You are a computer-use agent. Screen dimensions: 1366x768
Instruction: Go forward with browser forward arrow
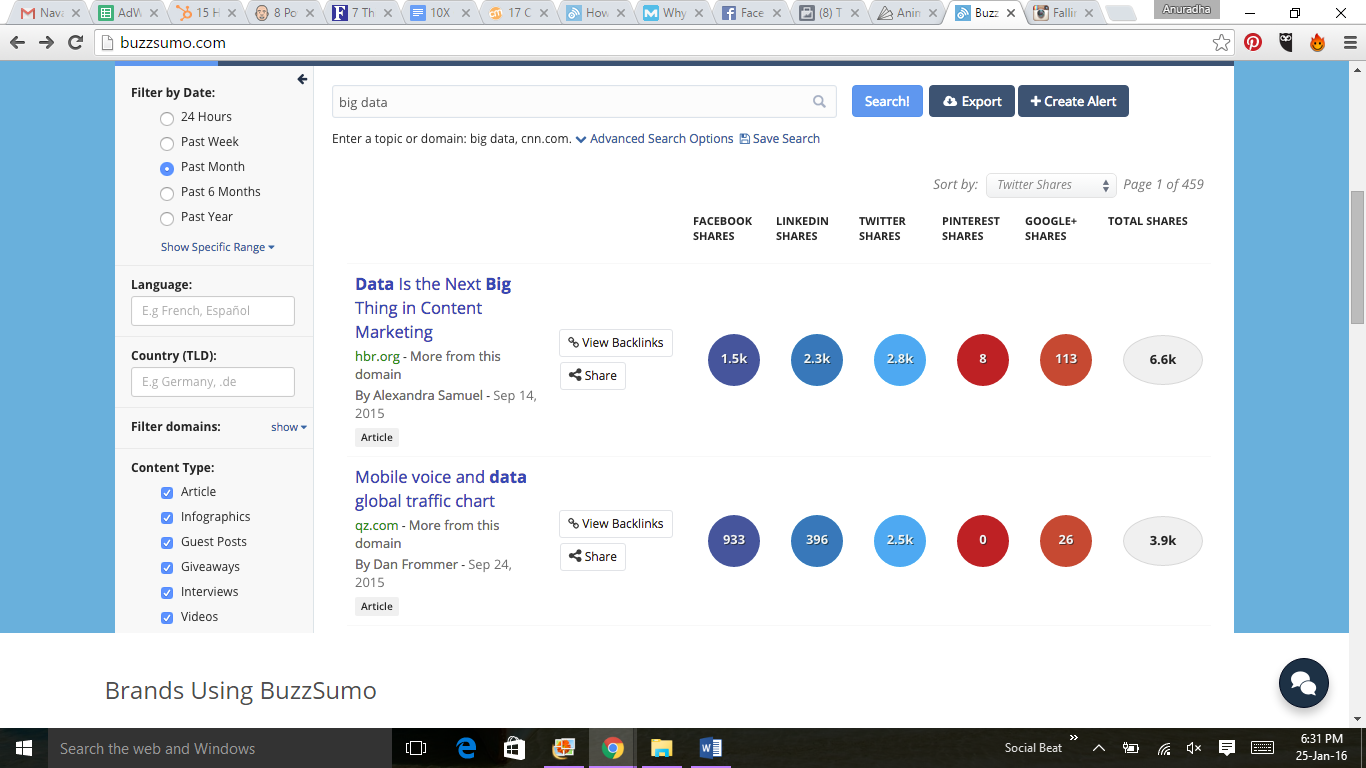click(x=46, y=42)
